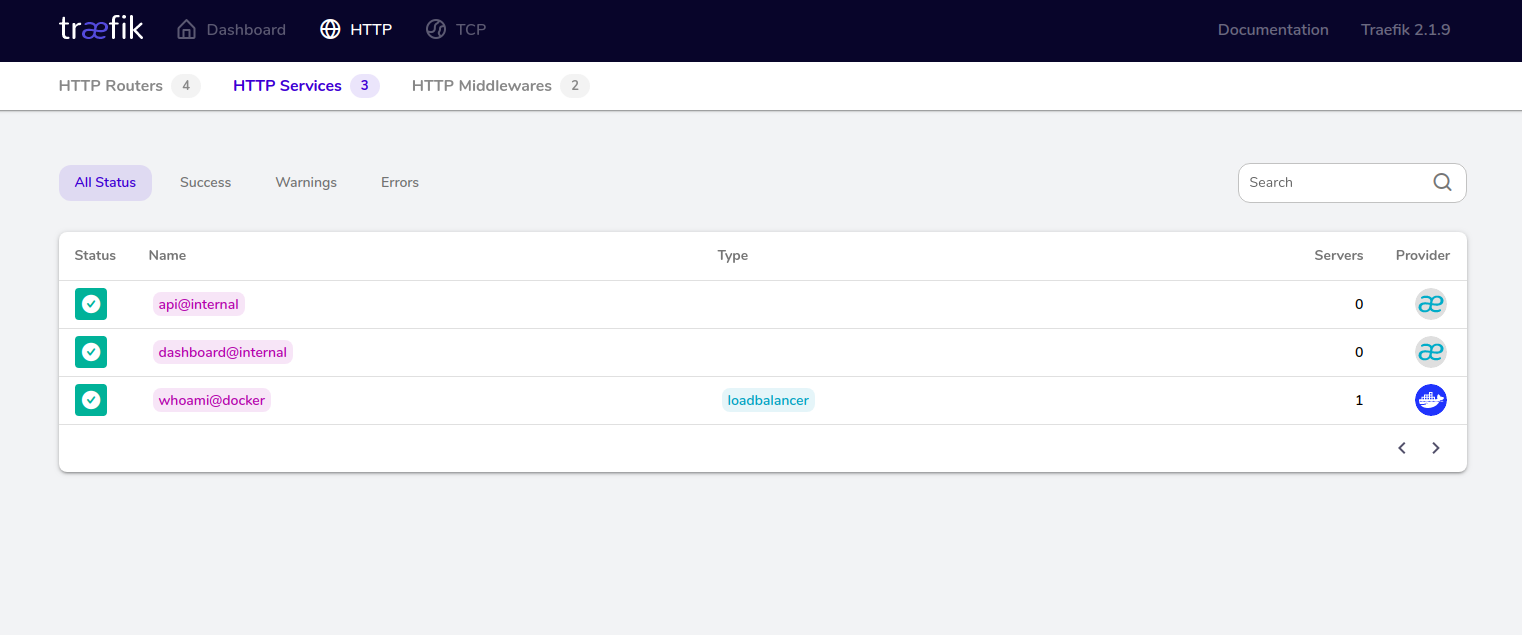Open the HTTP Middlewares tab
Screen dimensions: 1522x635
[x=481, y=85]
